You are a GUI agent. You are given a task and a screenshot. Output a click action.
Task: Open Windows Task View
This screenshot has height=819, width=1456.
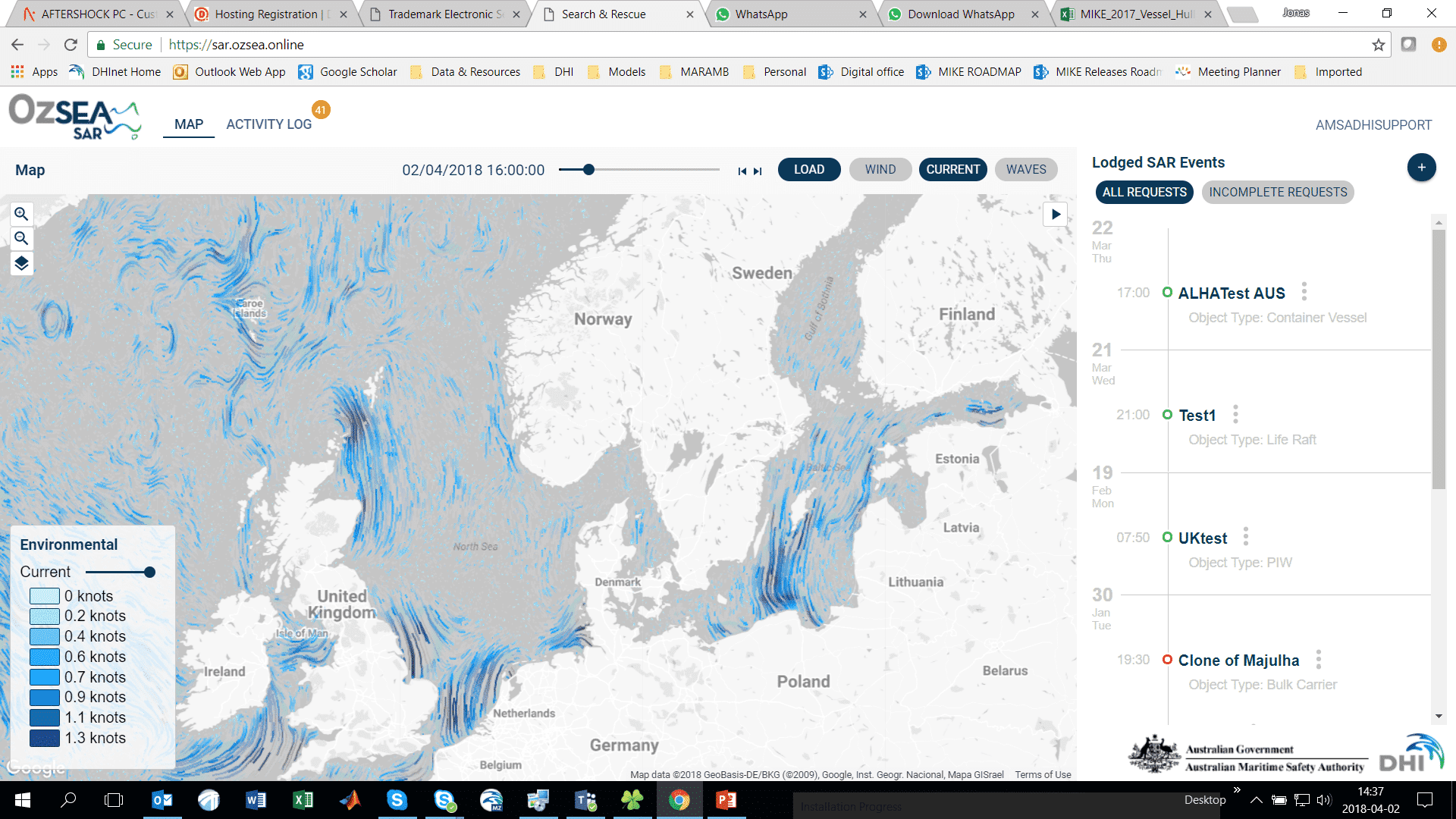point(114,800)
